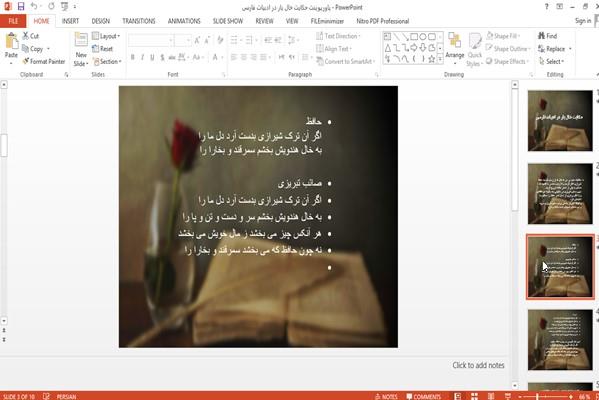Image resolution: width=599 pixels, height=400 pixels.
Task: Toggle Bold formatting
Action: (x=133, y=57)
